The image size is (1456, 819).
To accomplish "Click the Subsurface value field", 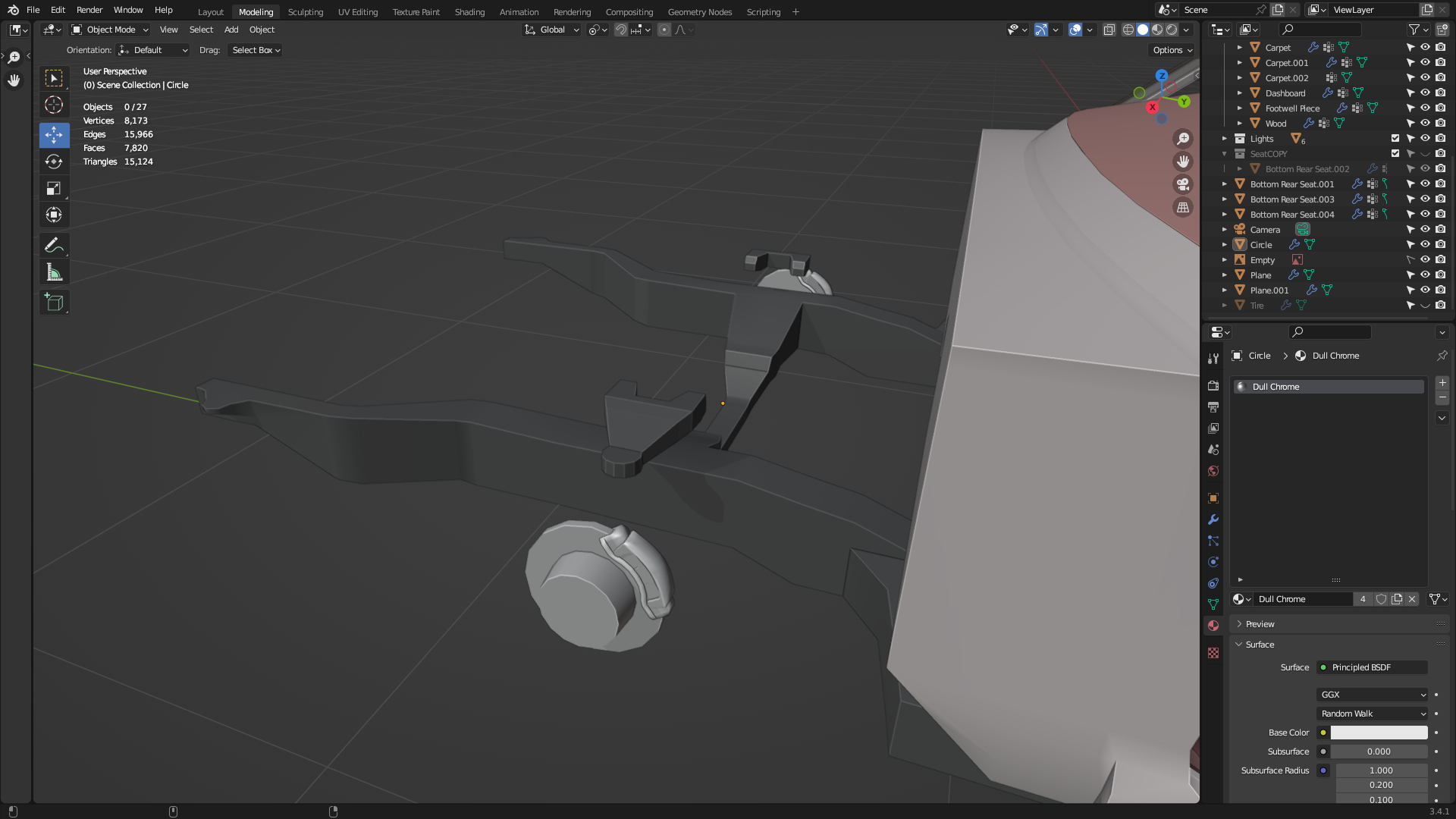I will click(1378, 752).
